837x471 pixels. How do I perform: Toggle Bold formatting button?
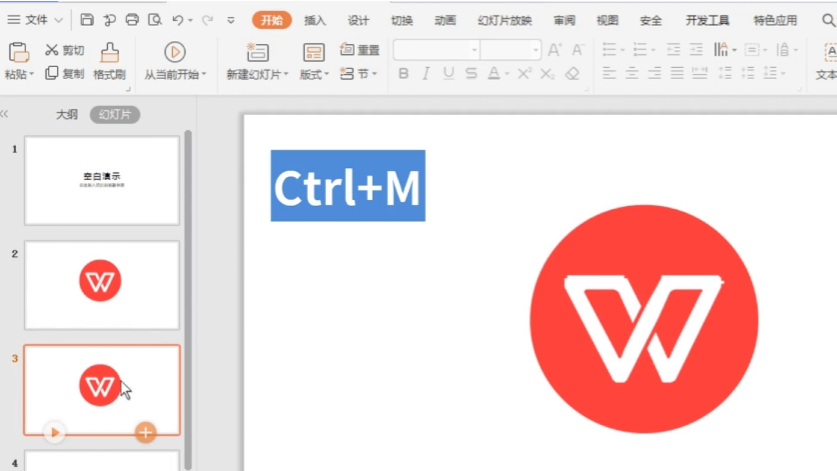point(403,74)
